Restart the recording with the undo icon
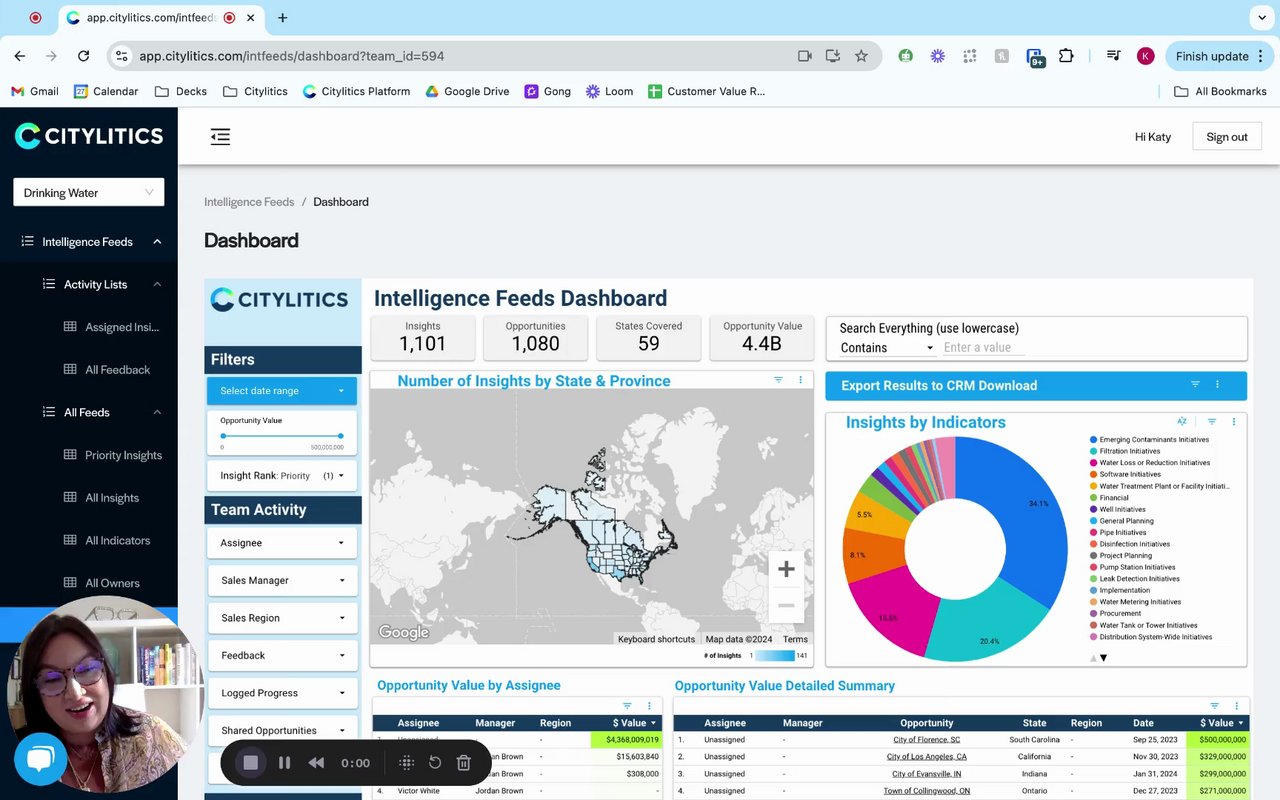This screenshot has width=1280, height=800. (435, 763)
